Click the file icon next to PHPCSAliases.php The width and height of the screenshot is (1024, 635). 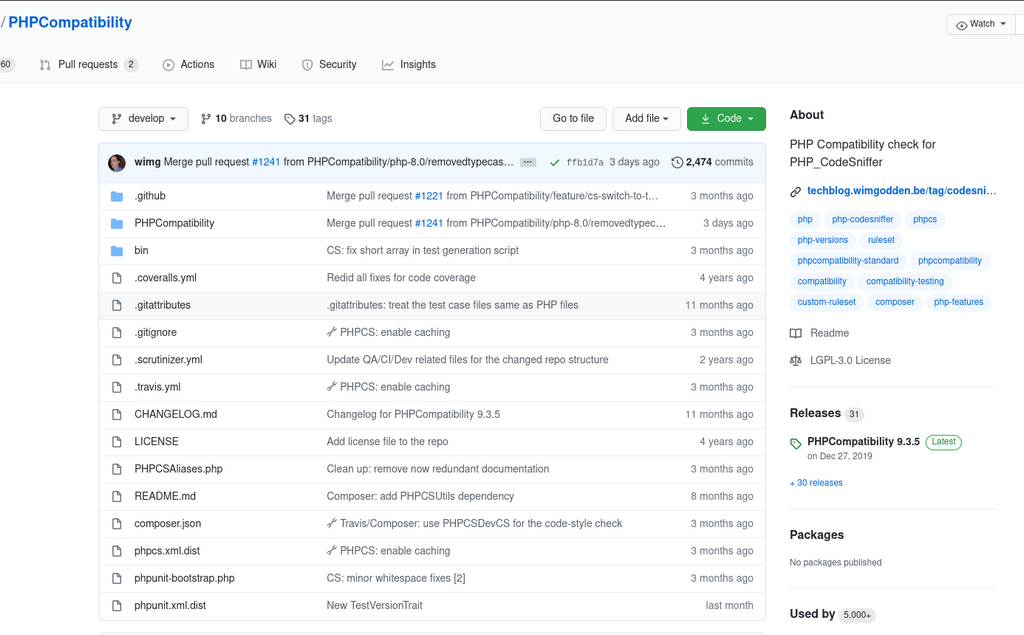(117, 469)
